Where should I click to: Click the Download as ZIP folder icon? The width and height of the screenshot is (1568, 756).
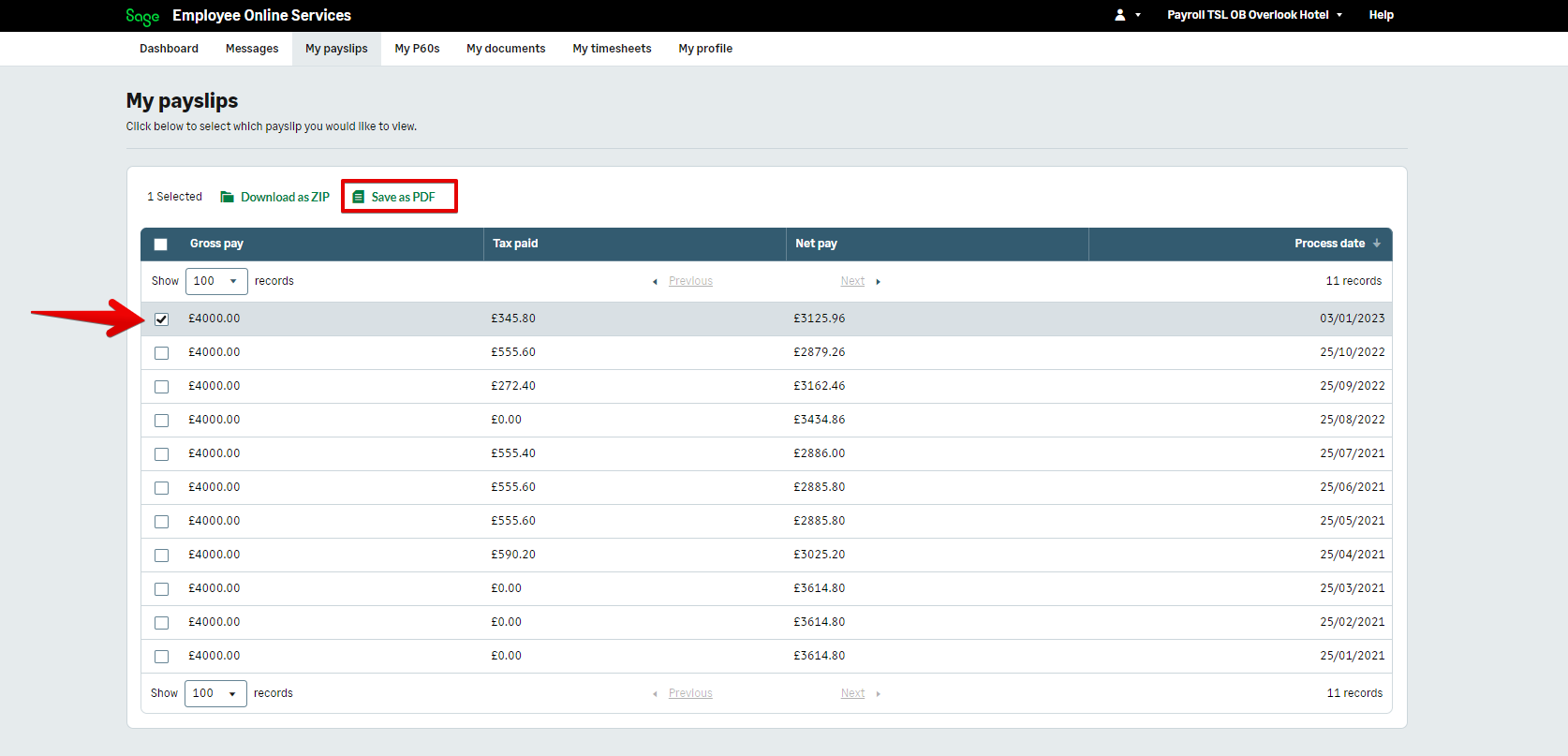[x=227, y=197]
